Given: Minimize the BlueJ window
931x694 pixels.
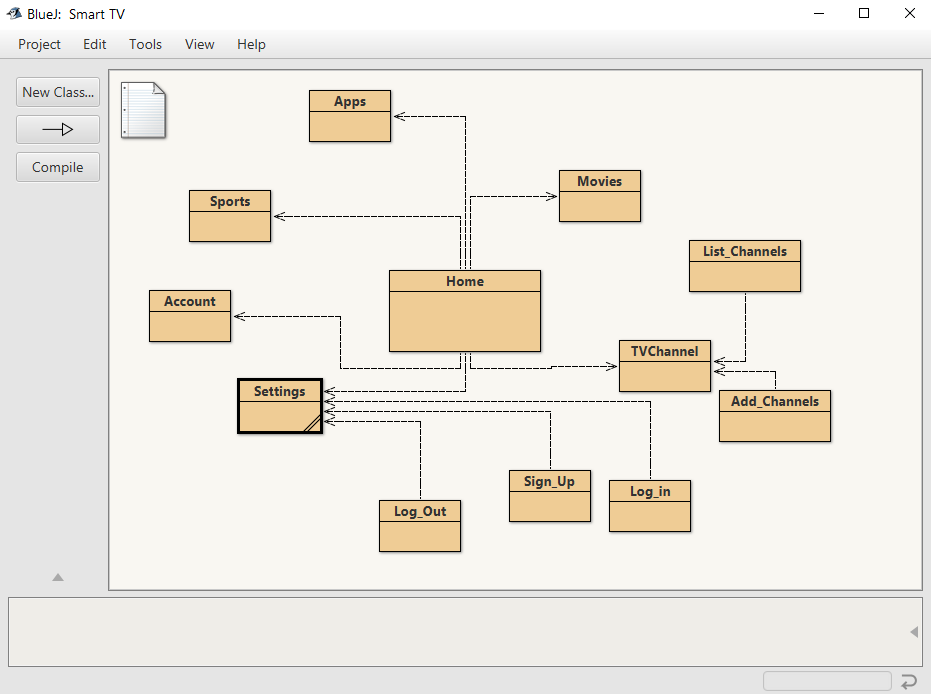Looking at the screenshot, I should (x=819, y=14).
